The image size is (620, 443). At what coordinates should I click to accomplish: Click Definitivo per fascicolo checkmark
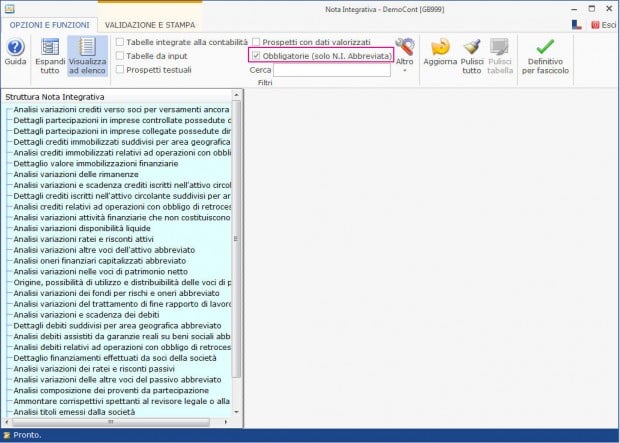click(x=545, y=47)
